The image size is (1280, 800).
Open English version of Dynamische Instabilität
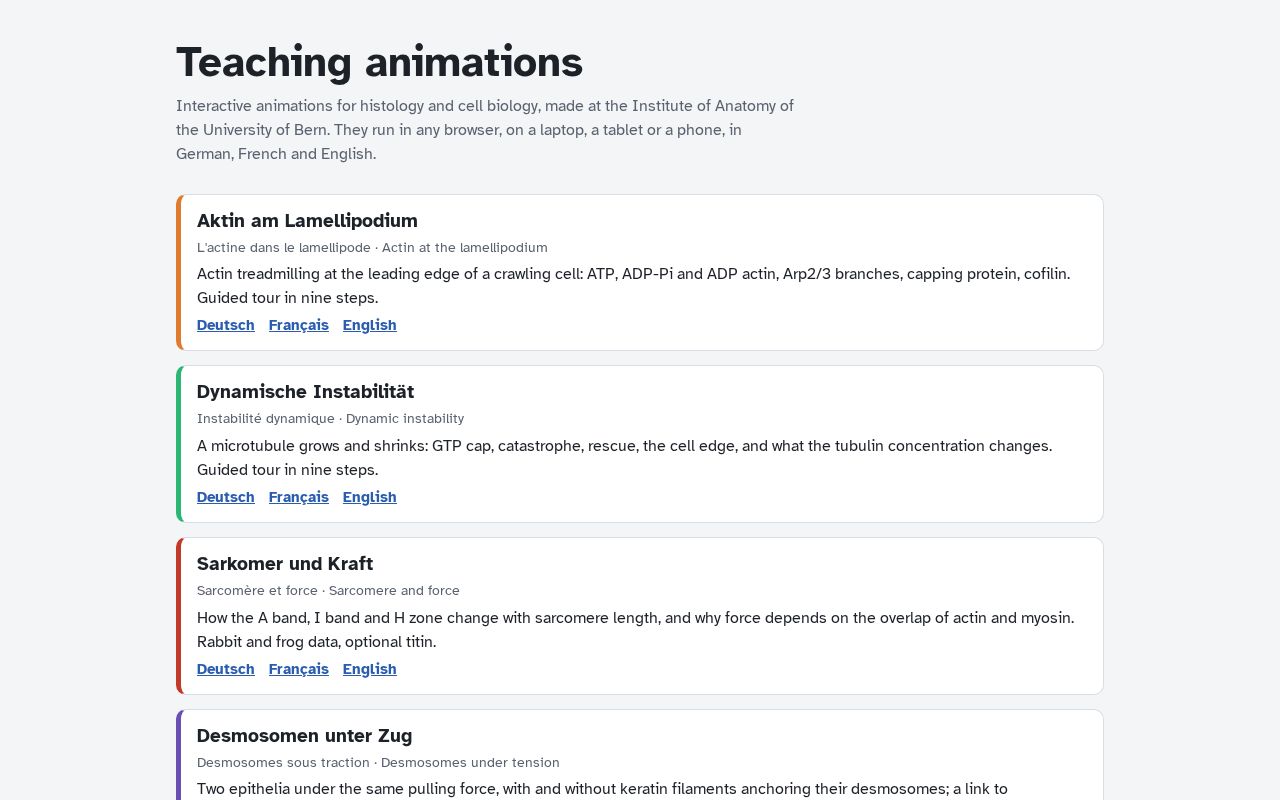[370, 497]
